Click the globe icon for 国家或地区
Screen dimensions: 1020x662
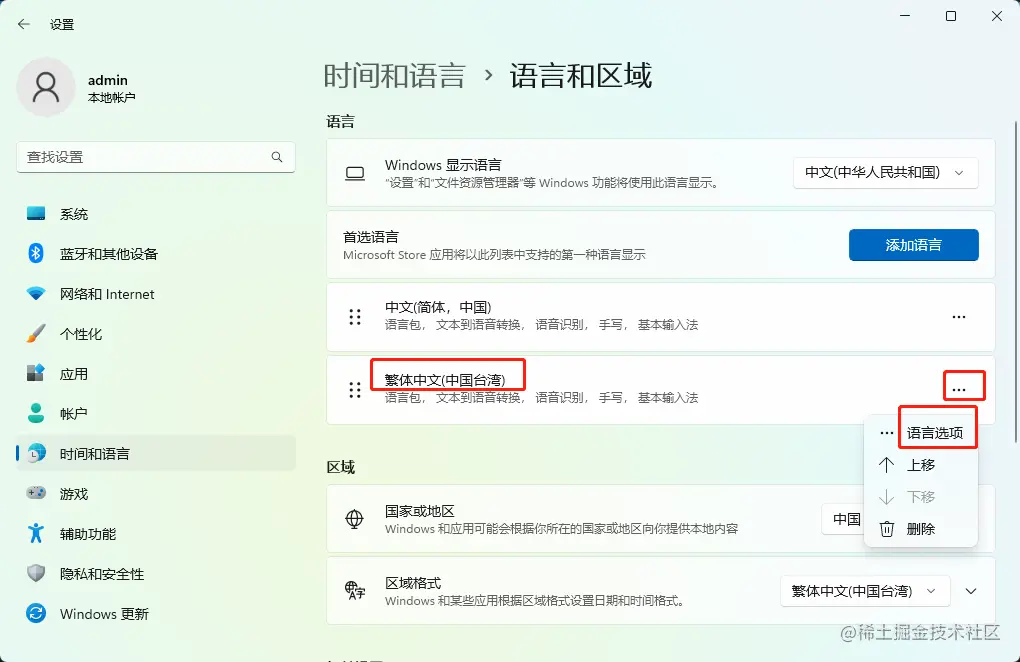point(355,519)
